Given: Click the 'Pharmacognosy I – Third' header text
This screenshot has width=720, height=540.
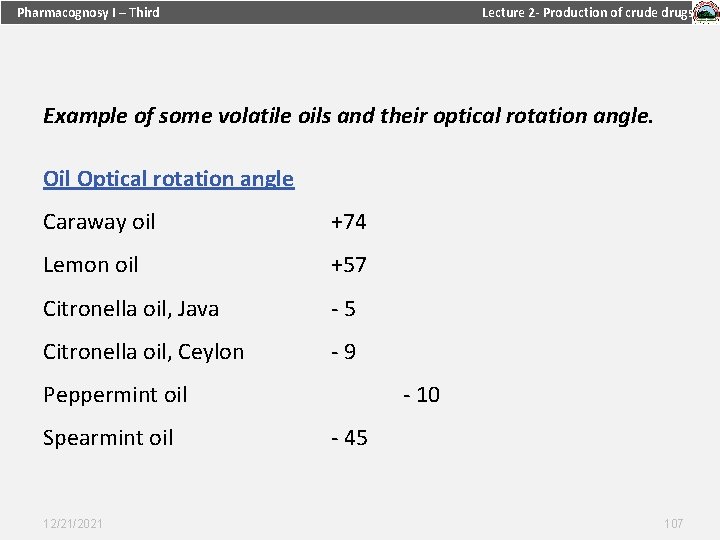Looking at the screenshot, I should (88, 13).
